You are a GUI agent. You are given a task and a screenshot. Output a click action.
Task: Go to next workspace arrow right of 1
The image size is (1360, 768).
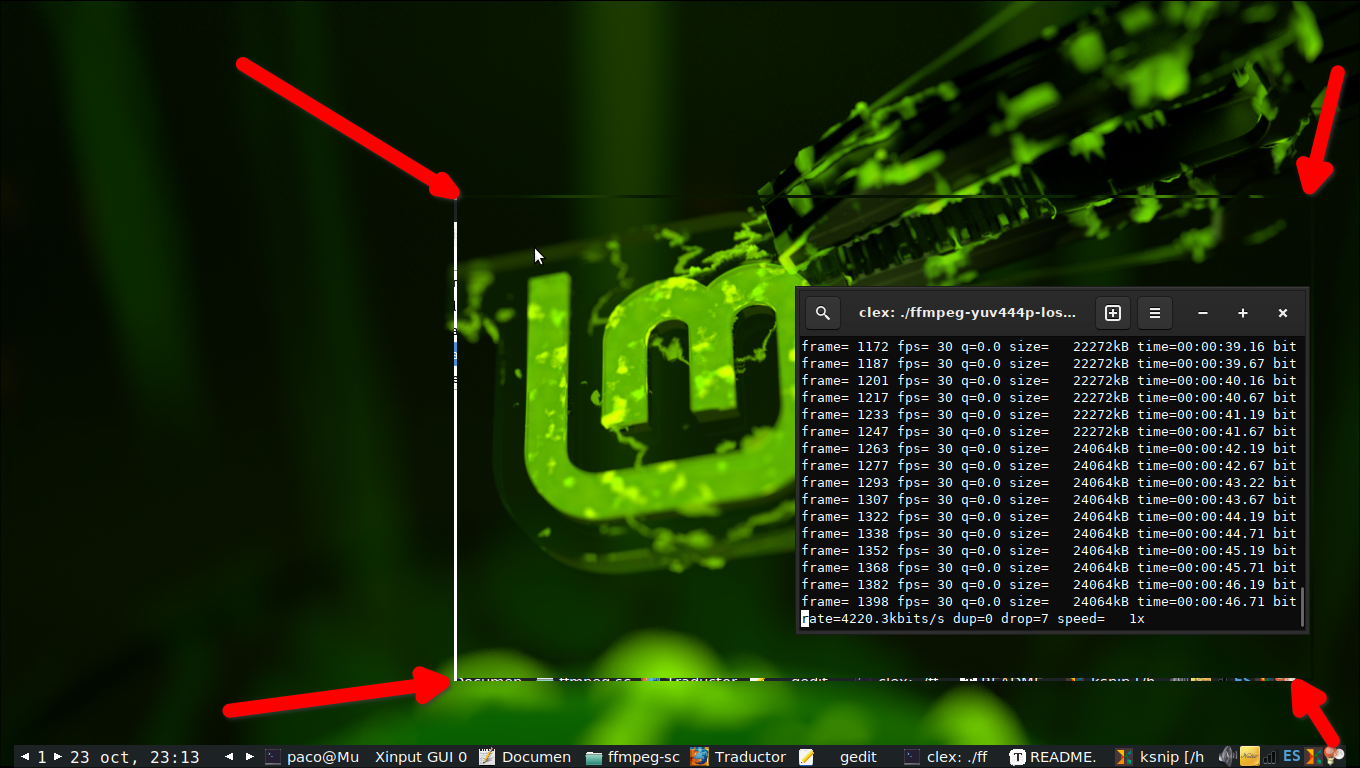[58, 757]
